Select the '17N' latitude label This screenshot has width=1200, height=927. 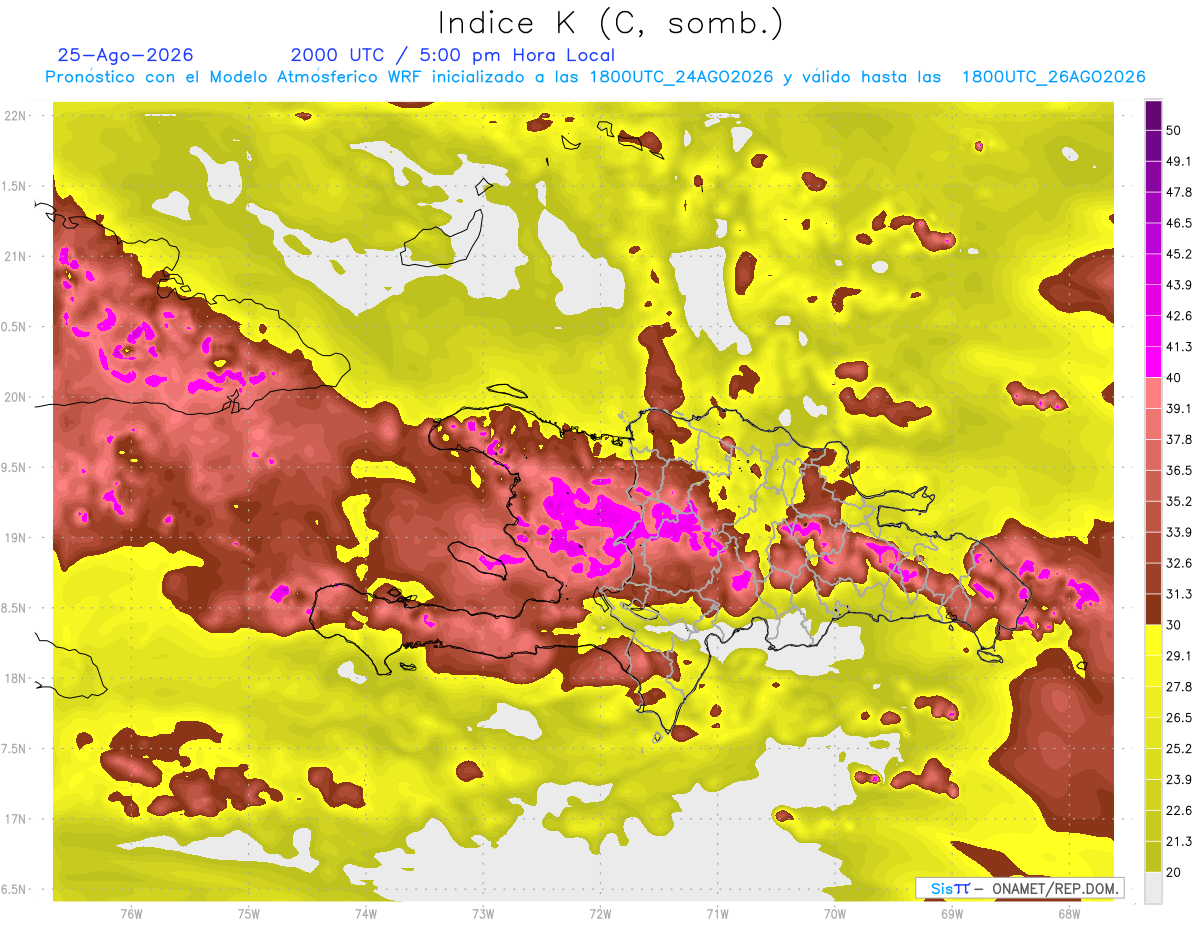[x=15, y=819]
